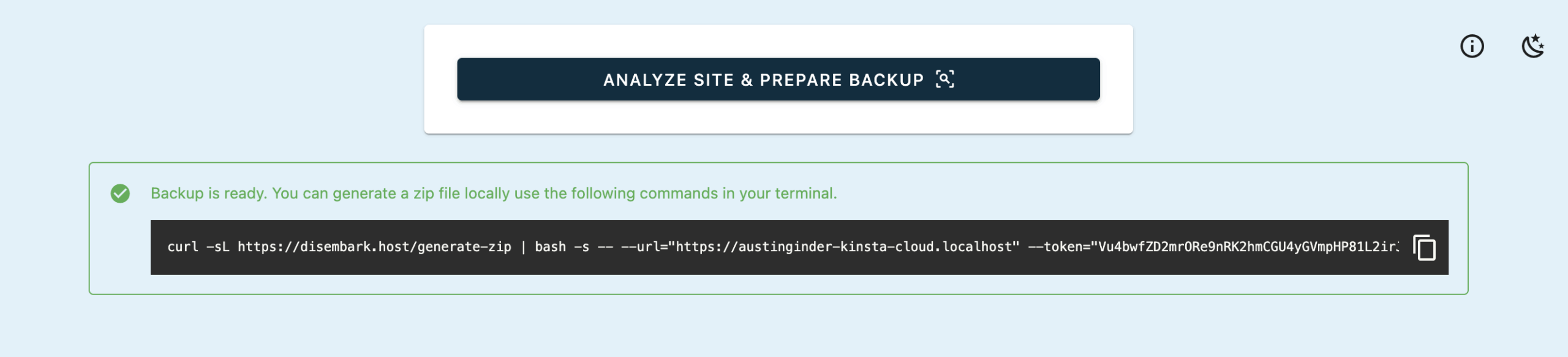Open the info circle icon

coord(1472,47)
